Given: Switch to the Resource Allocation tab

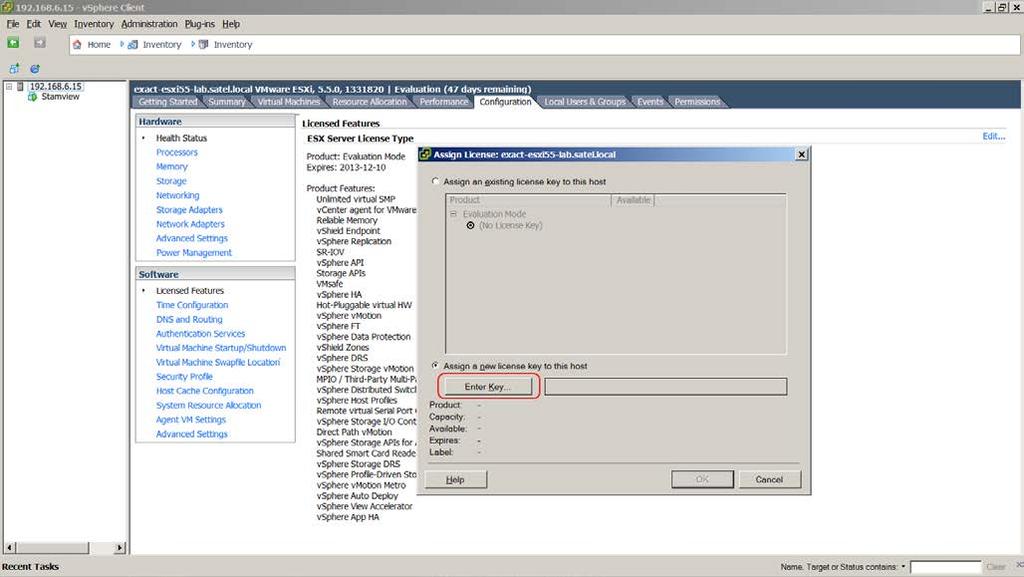Looking at the screenshot, I should click(x=369, y=102).
